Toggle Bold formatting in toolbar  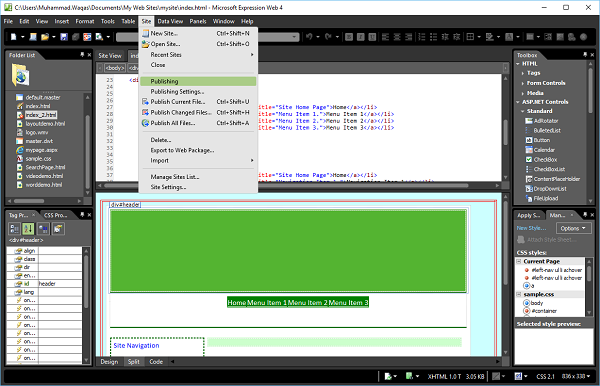(x=349, y=37)
